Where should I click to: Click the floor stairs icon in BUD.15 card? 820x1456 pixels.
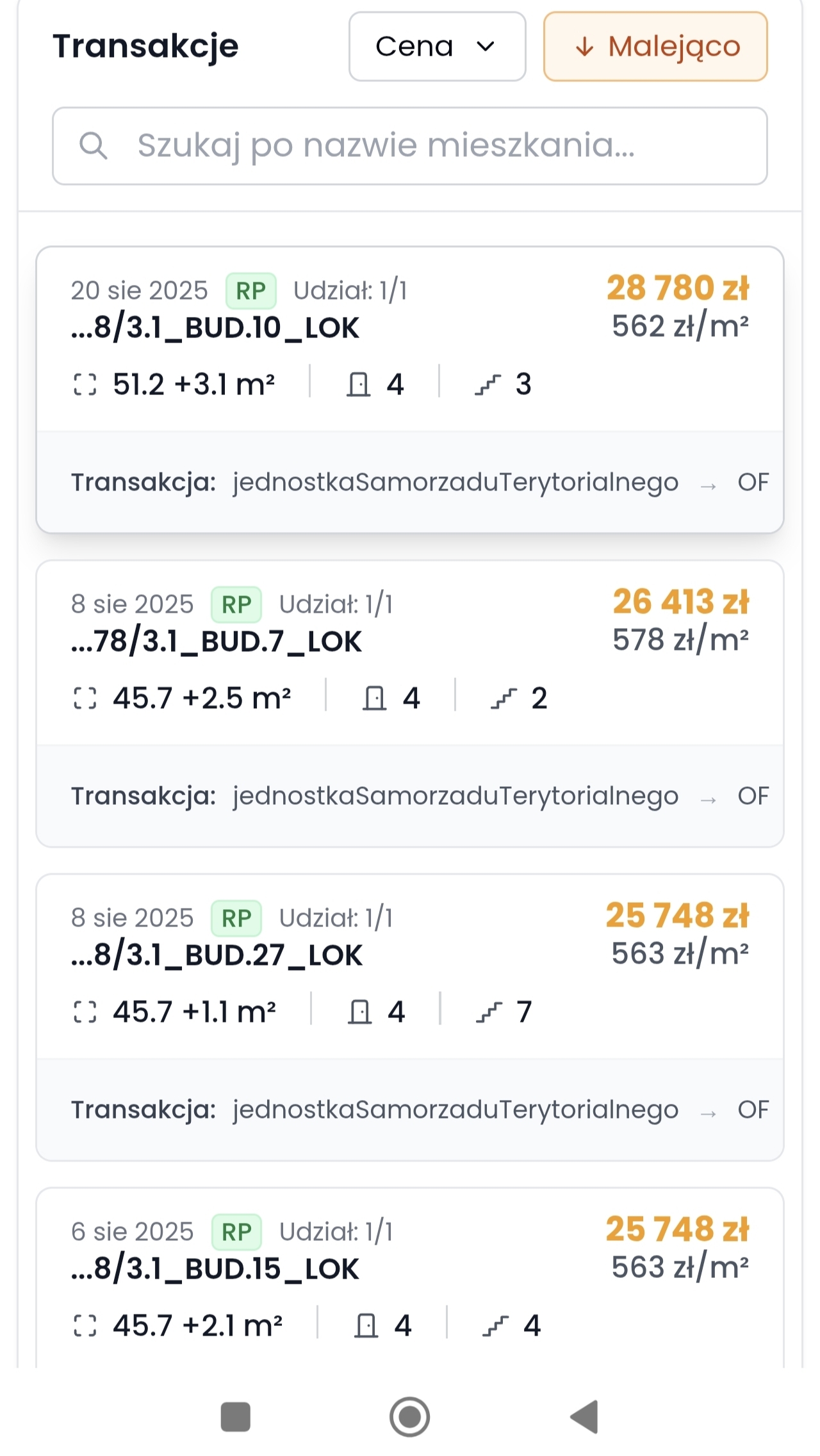point(495,1326)
